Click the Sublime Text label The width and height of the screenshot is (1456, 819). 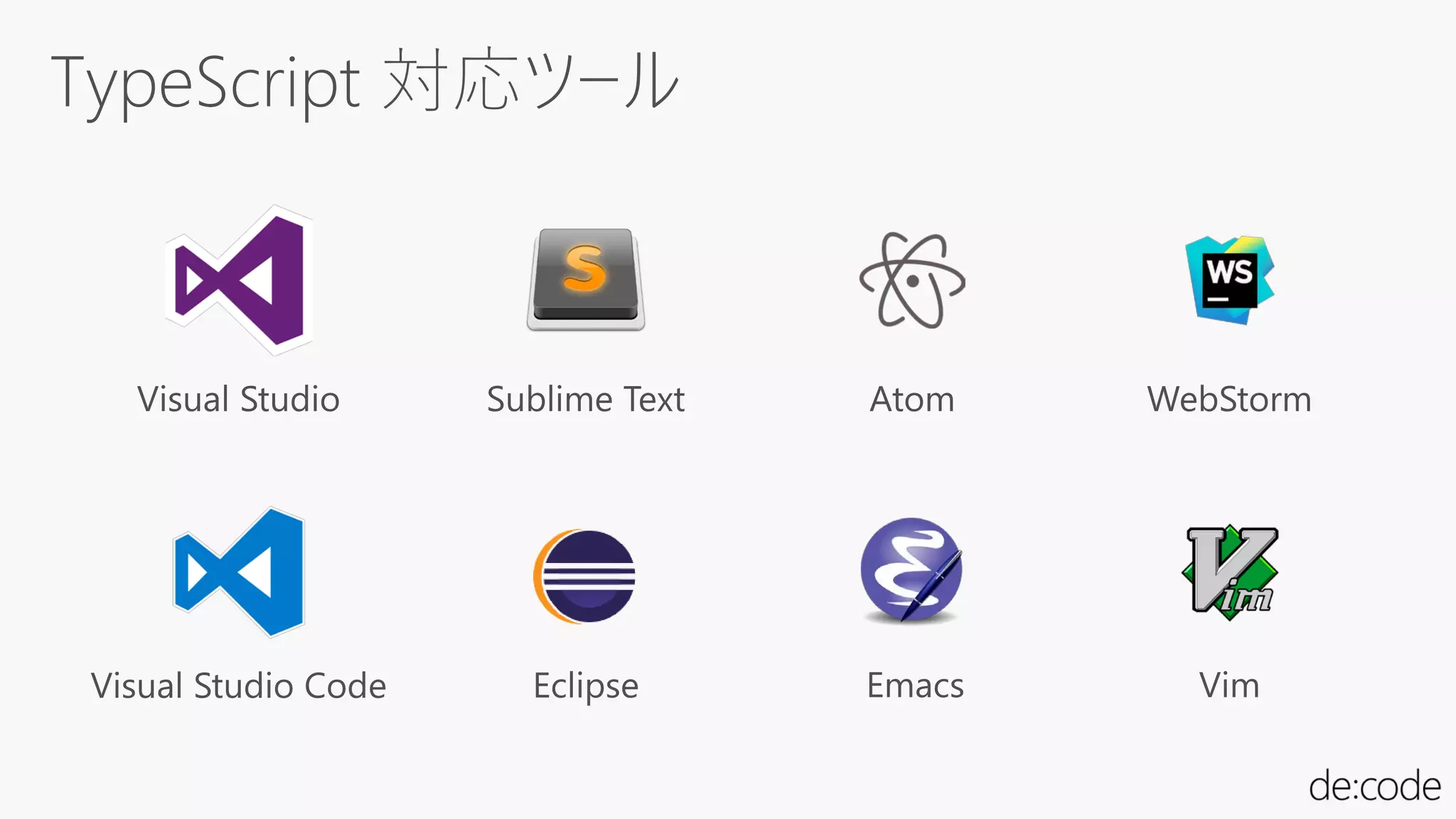click(x=586, y=399)
